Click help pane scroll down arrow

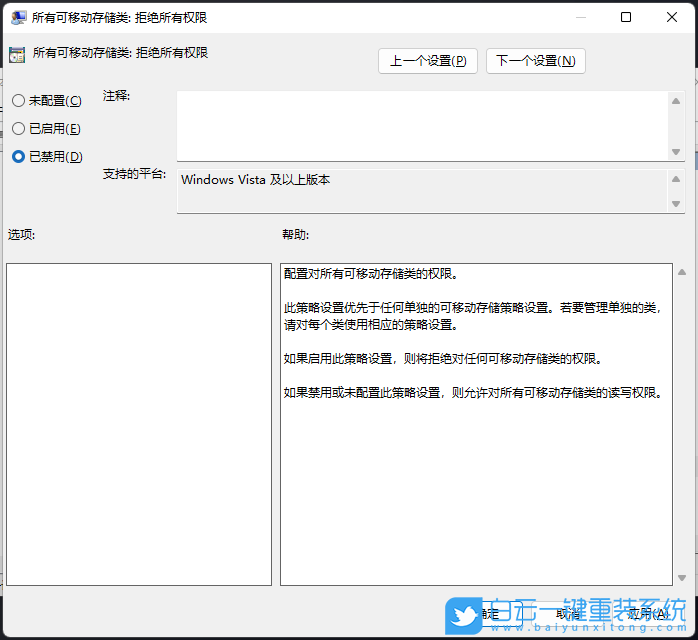[682, 578]
